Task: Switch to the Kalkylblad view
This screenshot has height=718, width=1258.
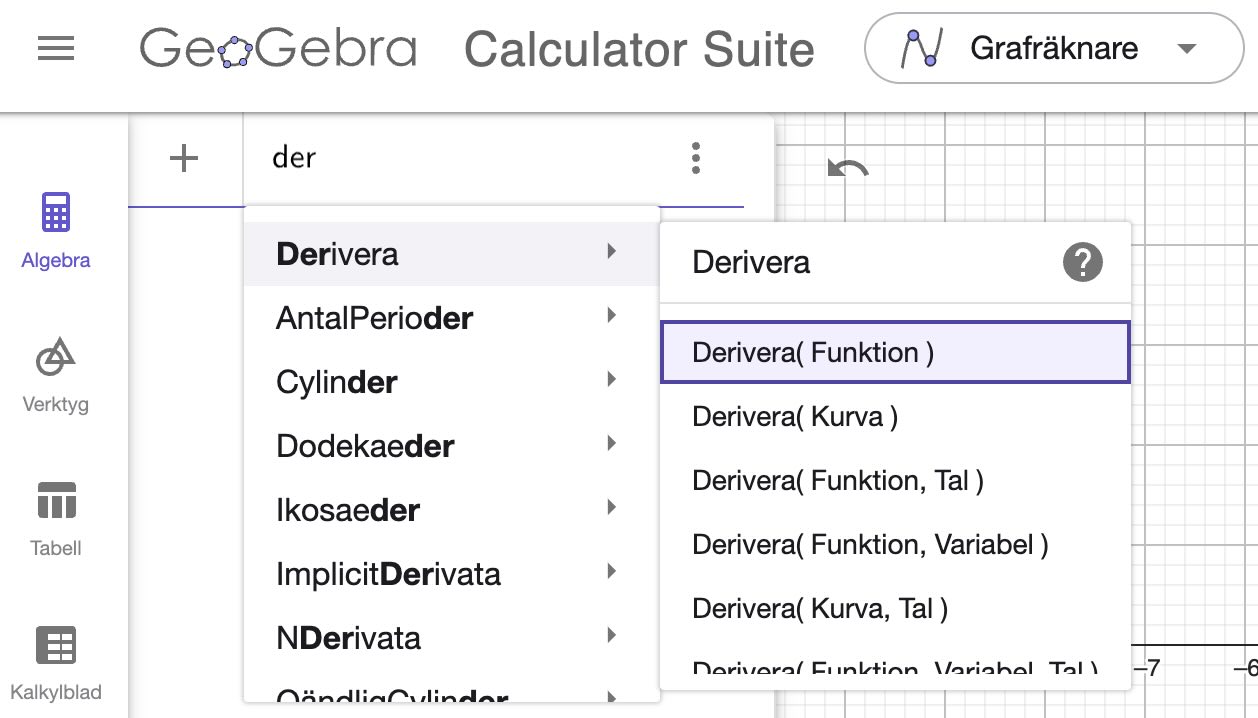Action: click(x=55, y=660)
